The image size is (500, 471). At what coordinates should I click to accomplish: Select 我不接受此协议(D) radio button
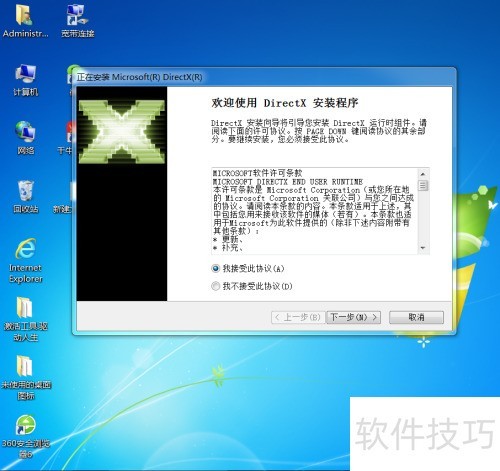[216, 286]
